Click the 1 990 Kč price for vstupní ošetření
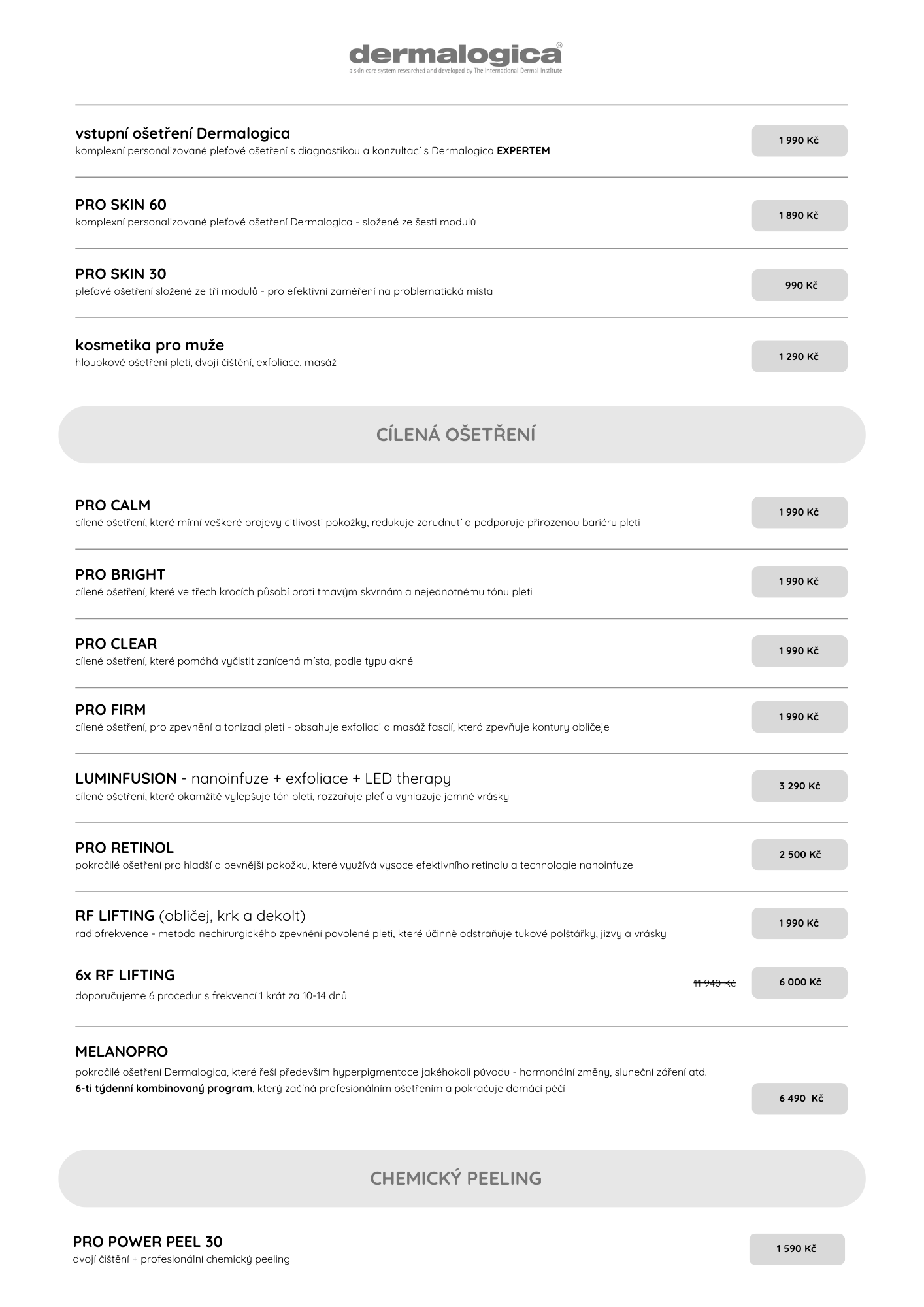The width and height of the screenshot is (924, 1307). point(799,141)
